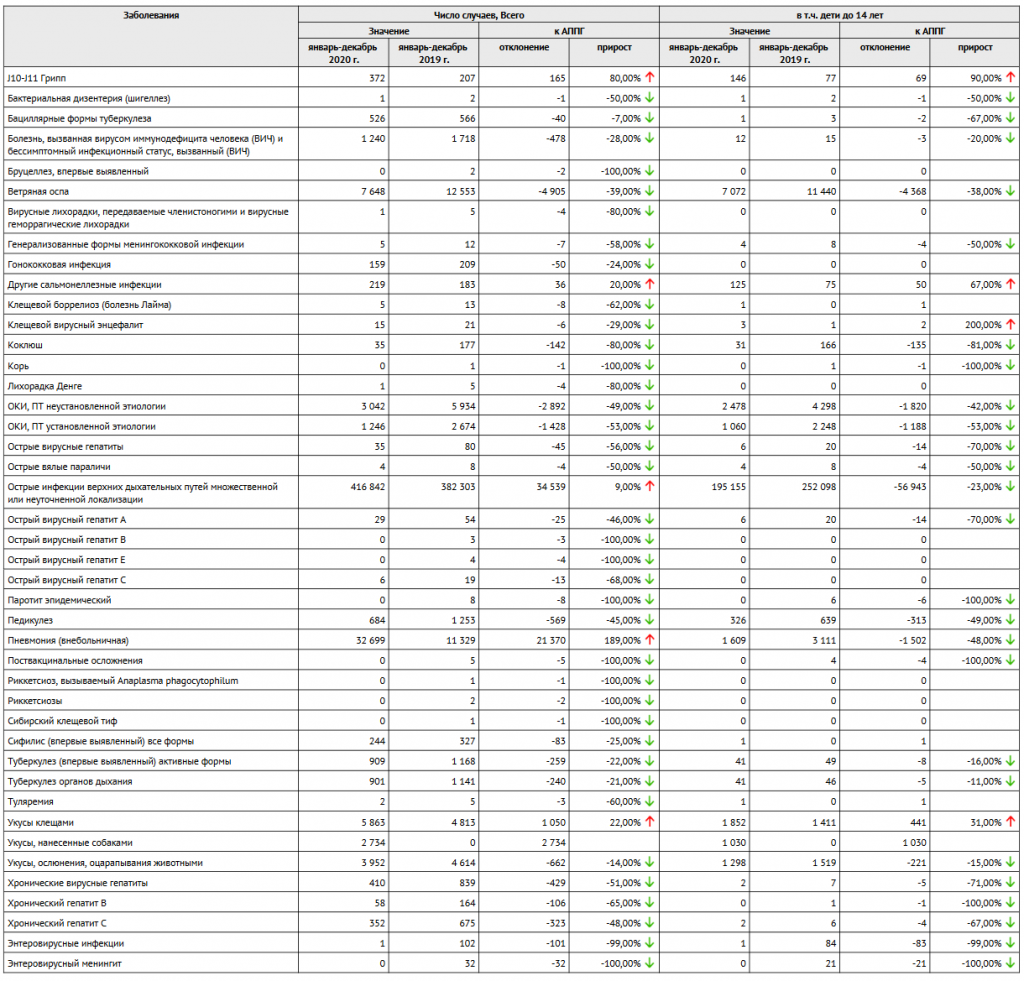Screen dimensions: 1024x981
Task: Click the red arrow beside Другие сальмонеллезные инфекции 67,00%
Action: point(1010,285)
